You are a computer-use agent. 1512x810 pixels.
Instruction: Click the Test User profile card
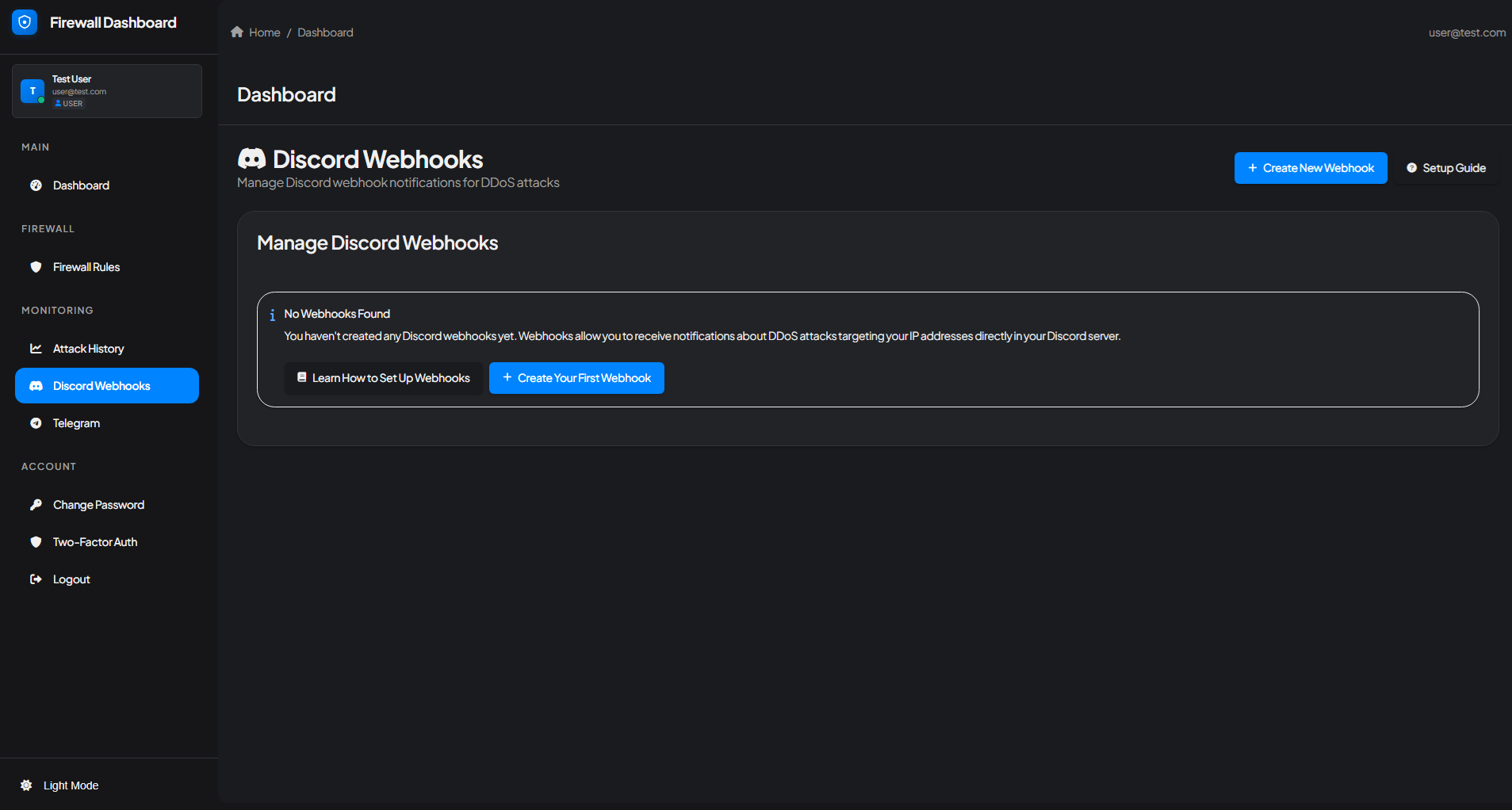(106, 90)
